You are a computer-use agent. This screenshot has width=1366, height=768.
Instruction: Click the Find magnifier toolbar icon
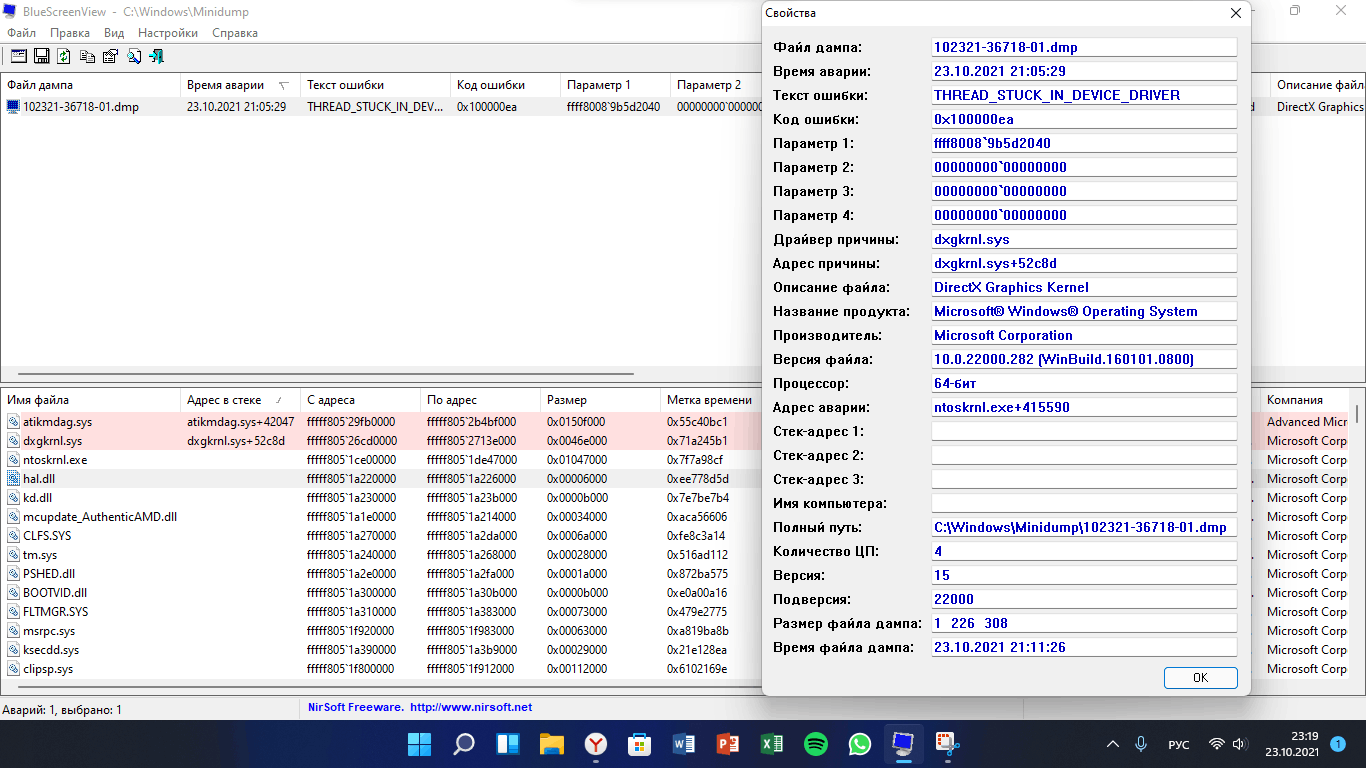(x=133, y=56)
